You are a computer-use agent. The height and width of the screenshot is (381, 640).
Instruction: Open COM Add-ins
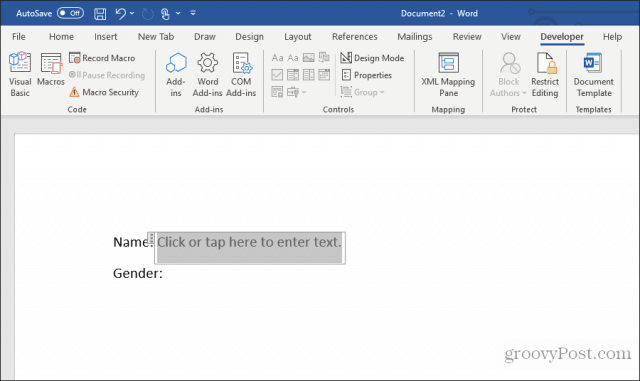pos(241,75)
